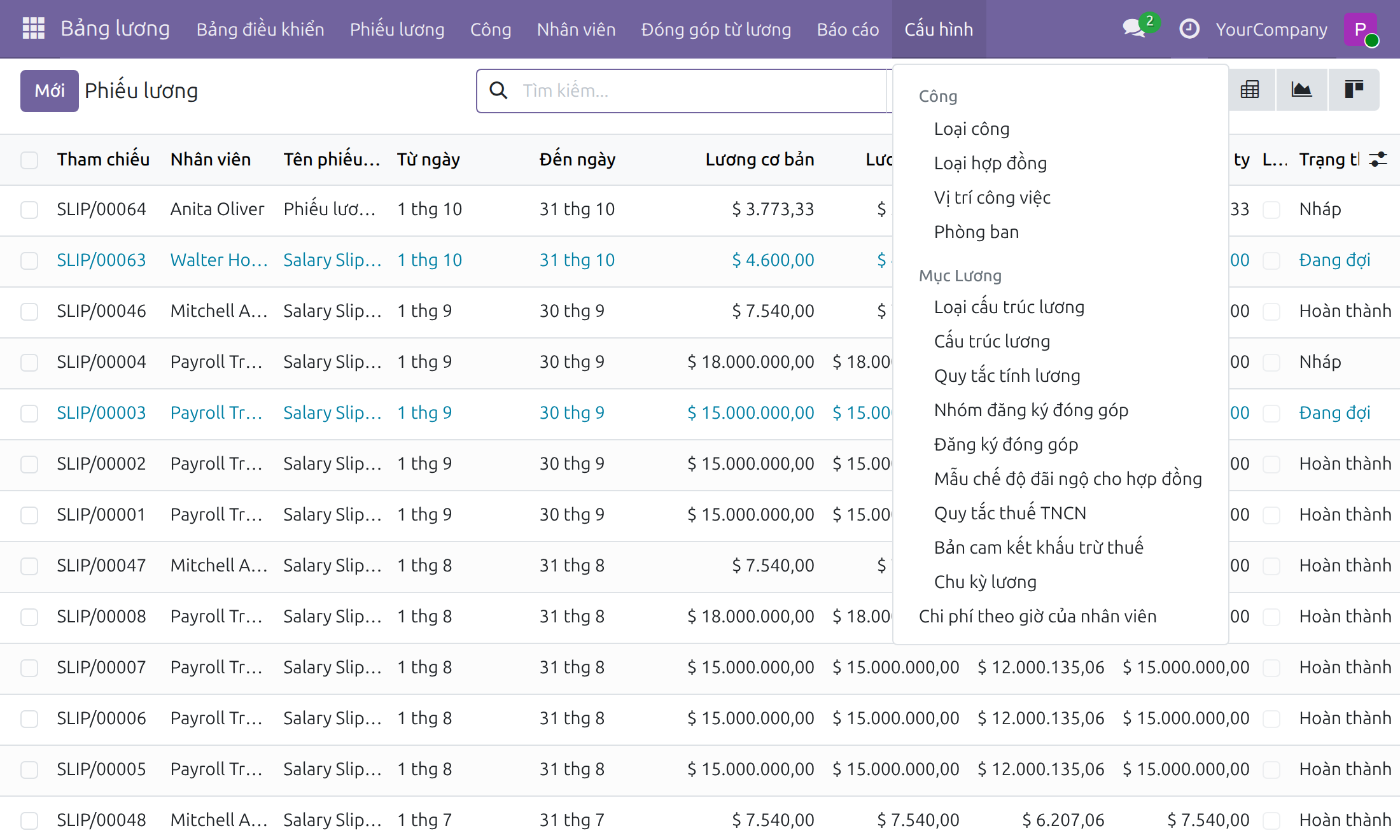The height and width of the screenshot is (840, 1400).
Task: Open the conversations chat icon
Action: coord(1134,29)
